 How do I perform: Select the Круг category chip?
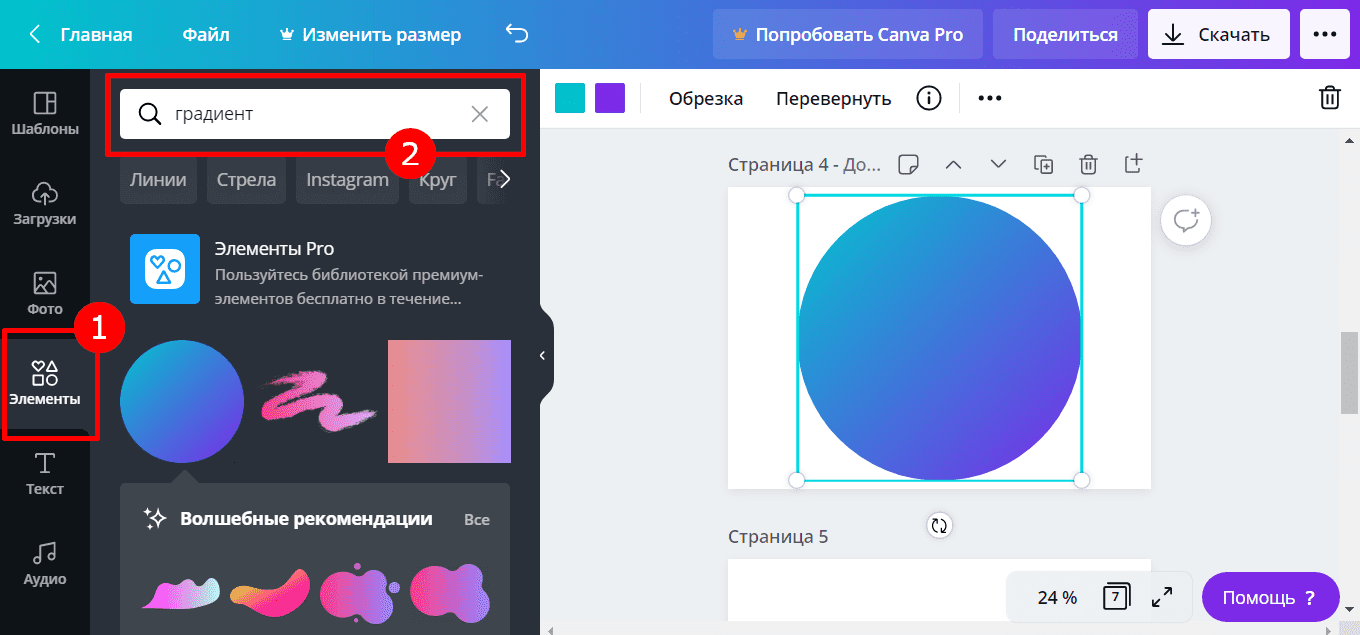437,180
